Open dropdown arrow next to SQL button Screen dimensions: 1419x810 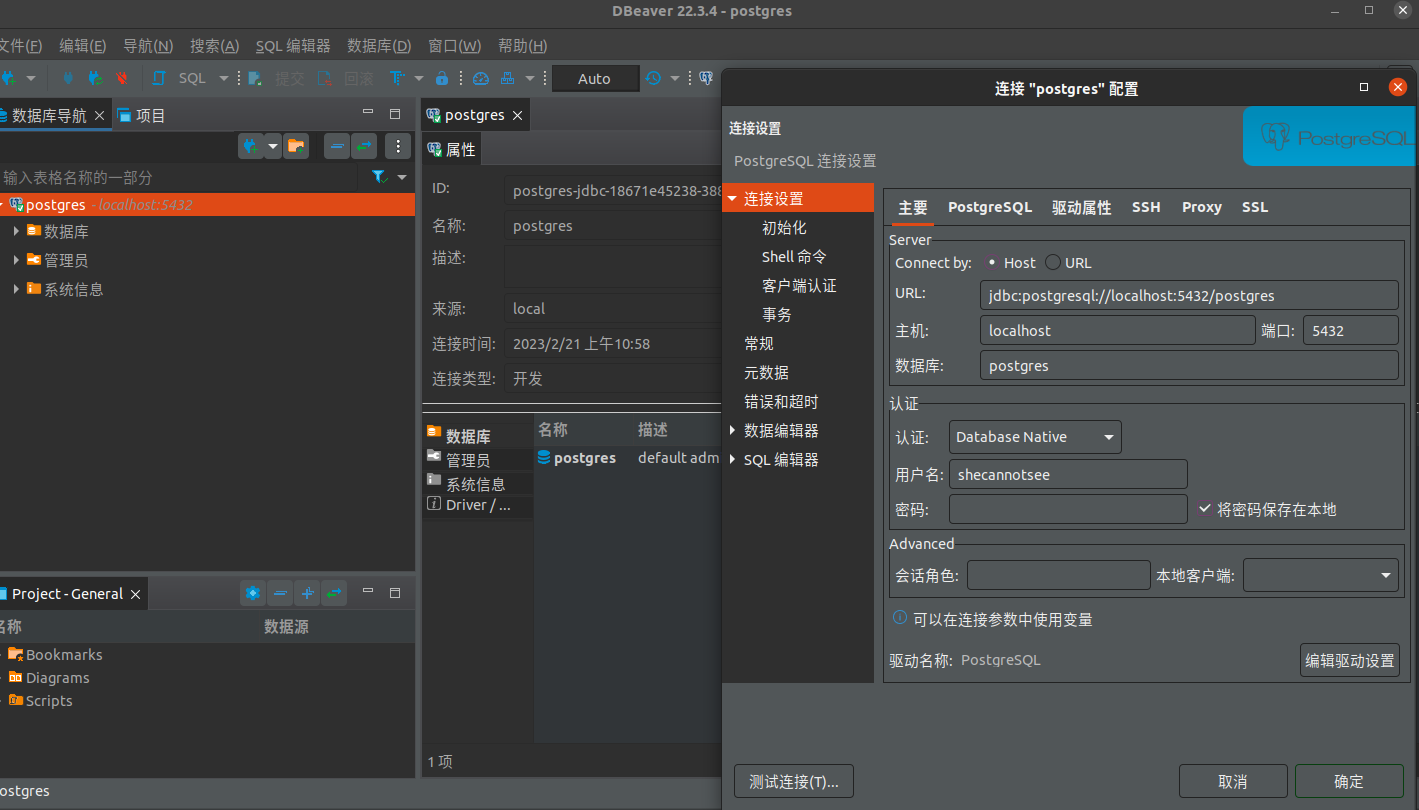point(223,78)
